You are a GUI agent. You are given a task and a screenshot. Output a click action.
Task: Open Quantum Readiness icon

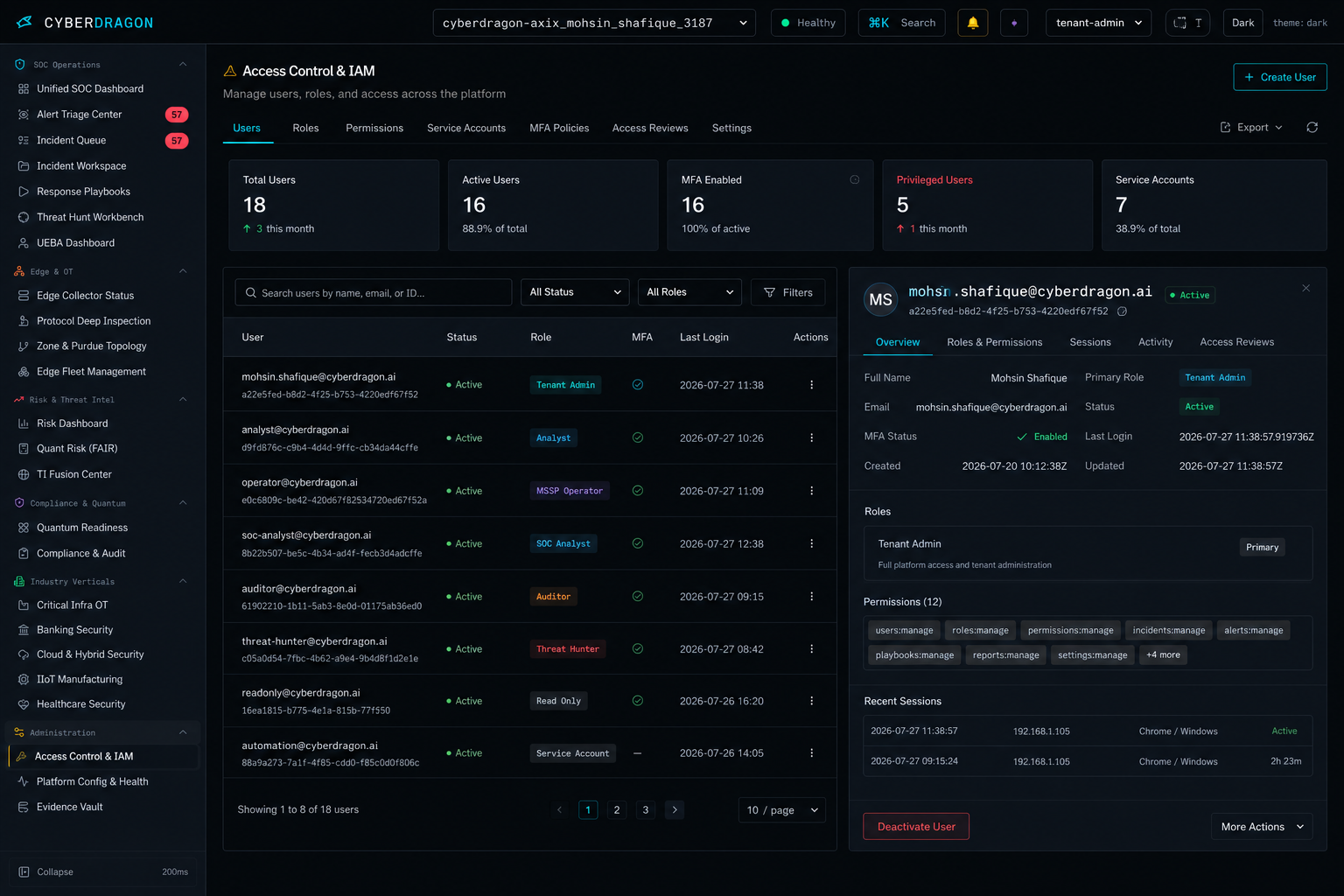pyautogui.click(x=24, y=528)
